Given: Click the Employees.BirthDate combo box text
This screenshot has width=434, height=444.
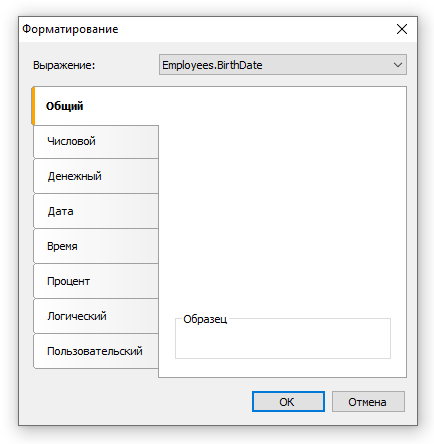Looking at the screenshot, I should (x=212, y=65).
